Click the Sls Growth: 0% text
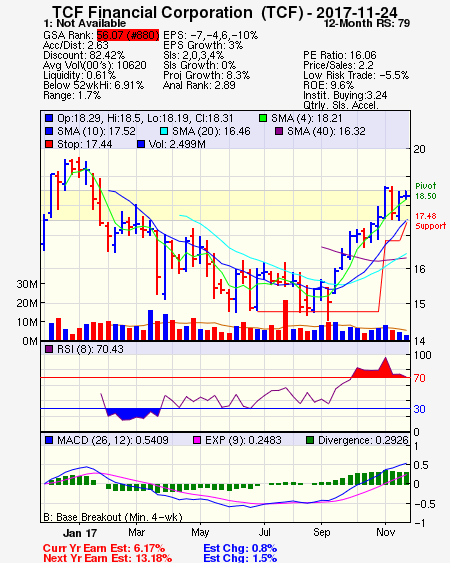Viewport: 450px width, 563px height. tap(199, 65)
